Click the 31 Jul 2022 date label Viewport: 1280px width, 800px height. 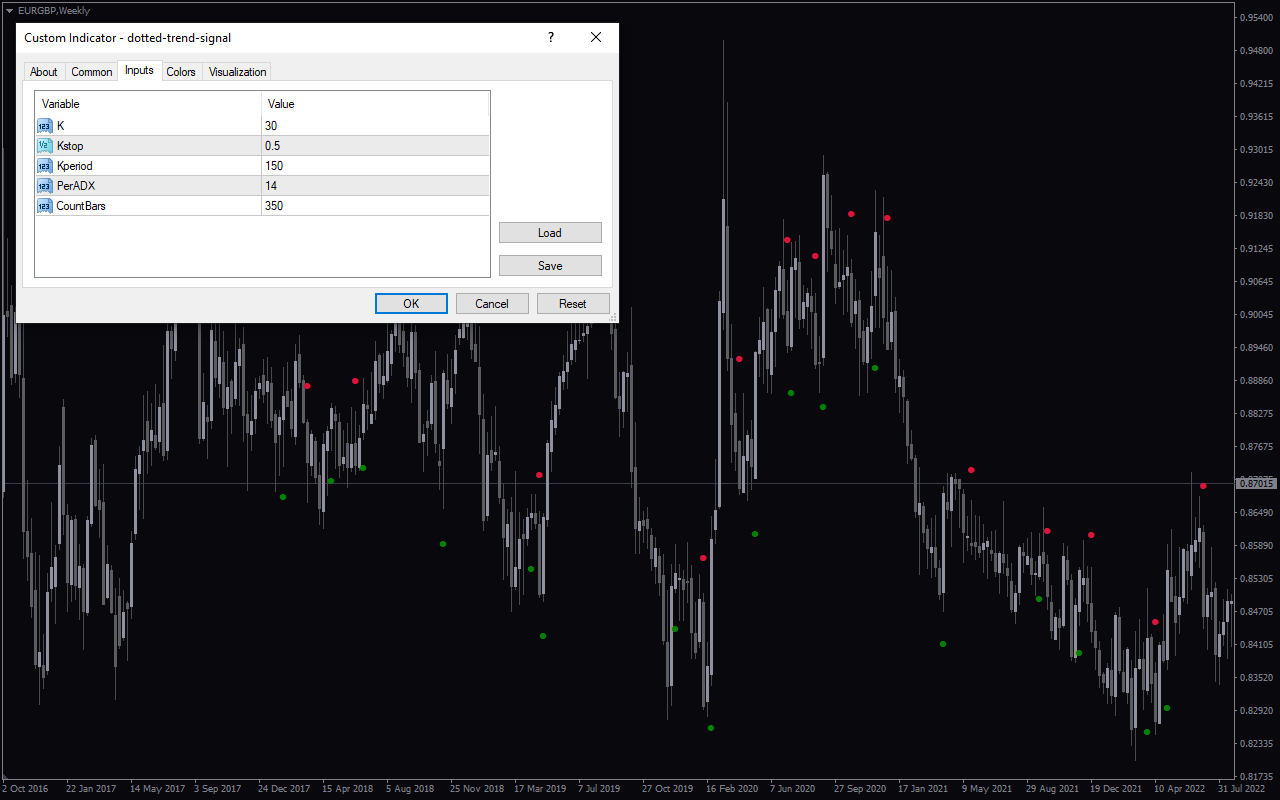coord(1241,789)
